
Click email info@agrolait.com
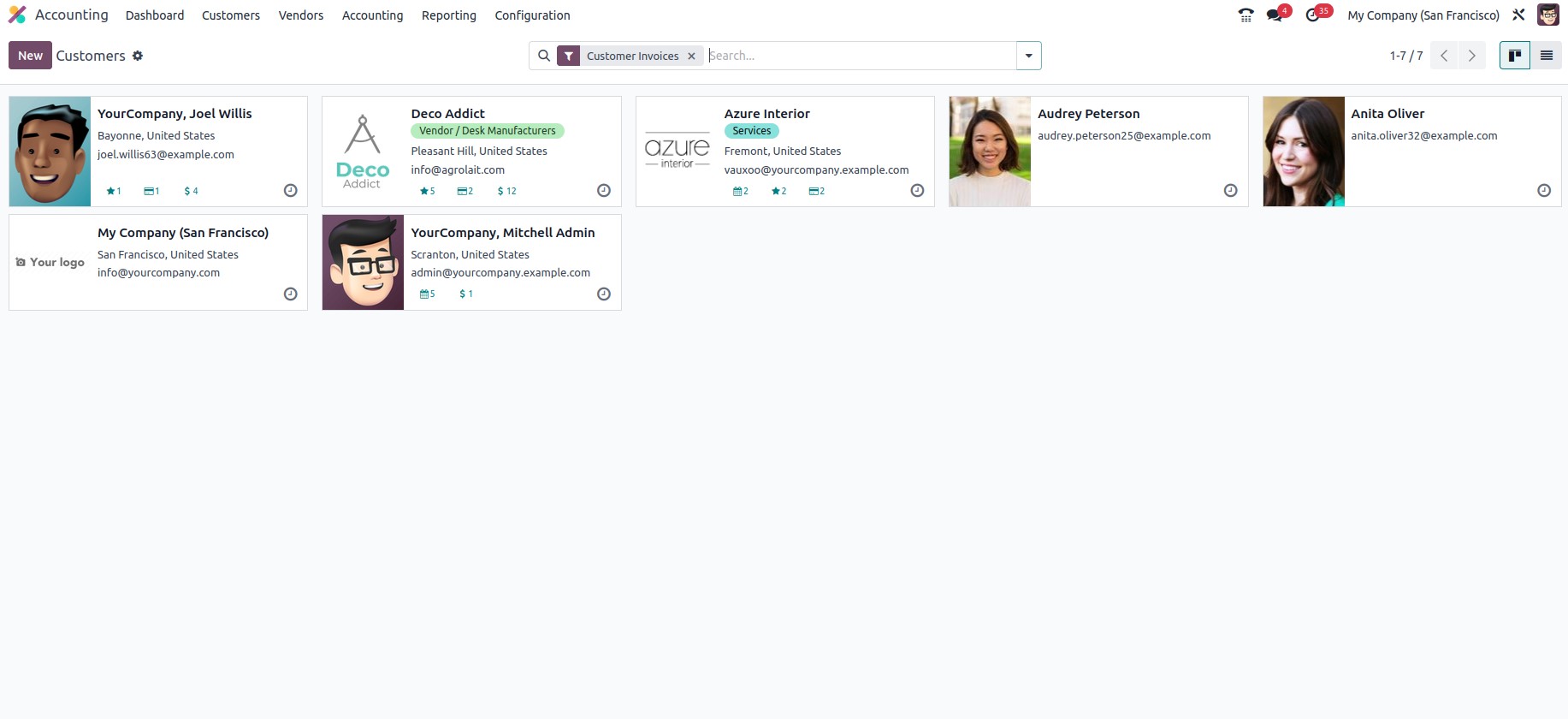(458, 170)
